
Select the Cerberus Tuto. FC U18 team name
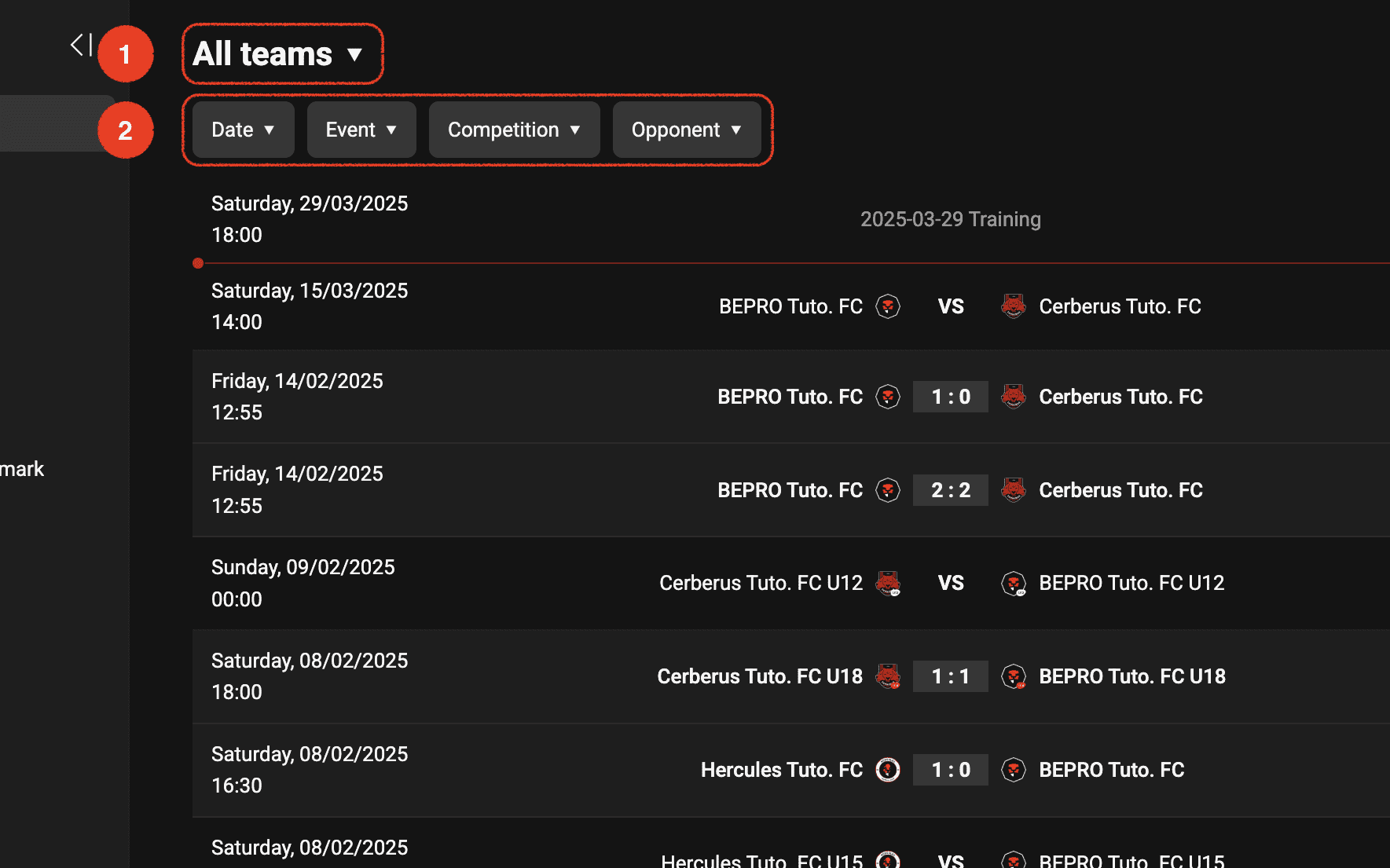click(760, 676)
